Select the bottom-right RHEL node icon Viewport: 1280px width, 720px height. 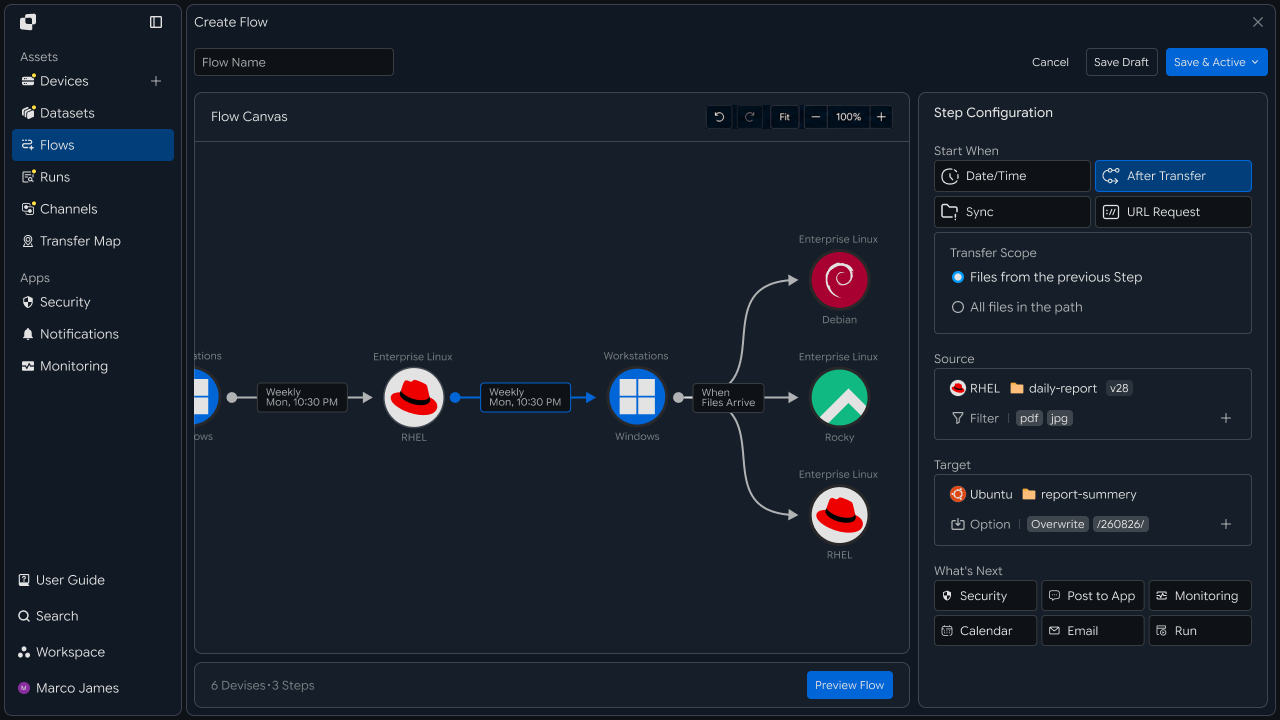tap(839, 515)
